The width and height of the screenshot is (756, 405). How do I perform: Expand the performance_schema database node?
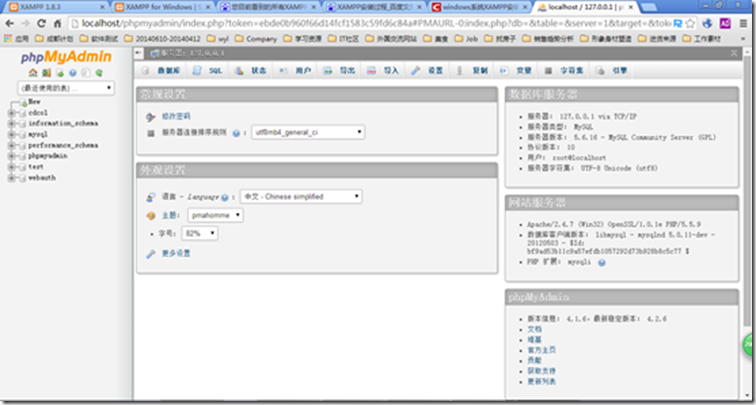12,145
